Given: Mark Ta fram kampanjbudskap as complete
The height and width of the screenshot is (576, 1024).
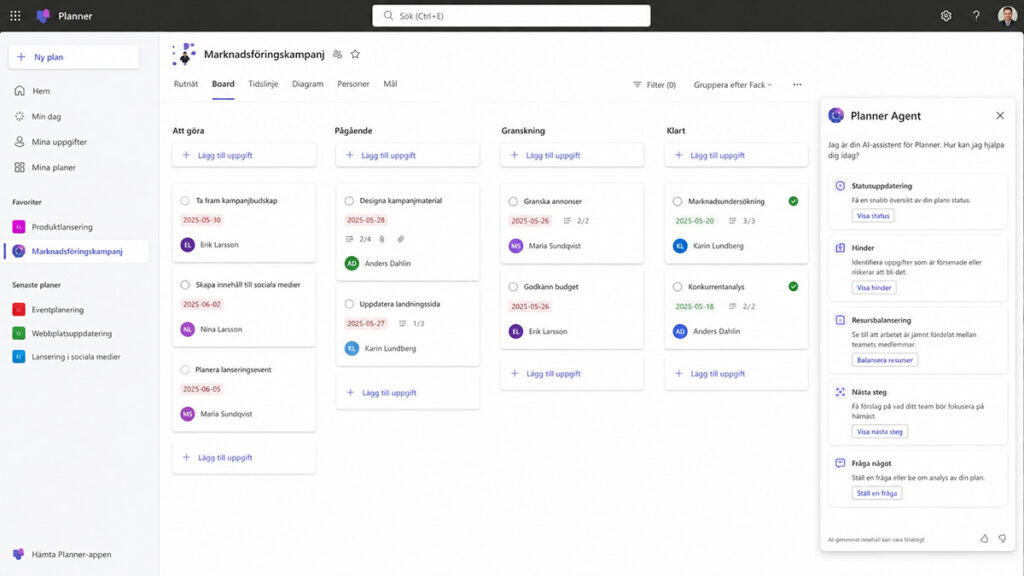Looking at the screenshot, I should click(x=185, y=201).
